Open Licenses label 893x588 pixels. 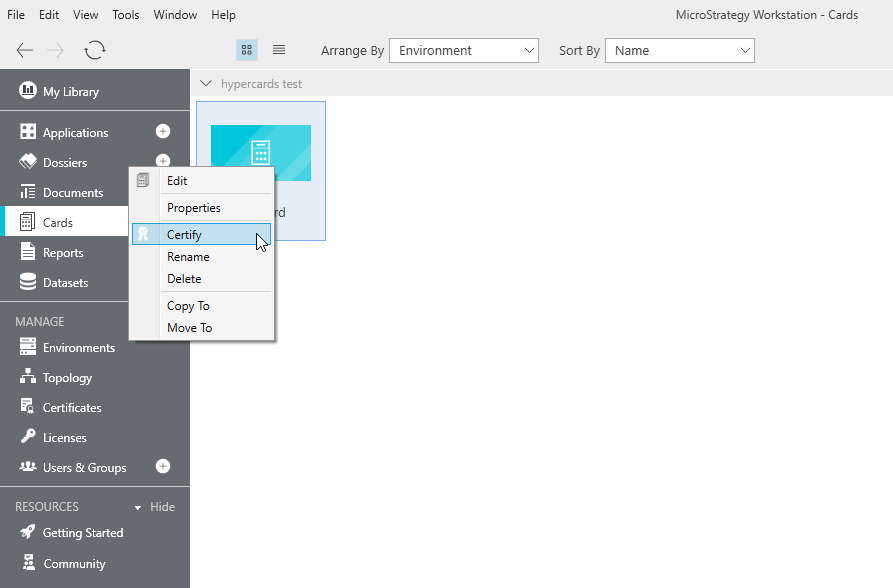[x=64, y=438]
